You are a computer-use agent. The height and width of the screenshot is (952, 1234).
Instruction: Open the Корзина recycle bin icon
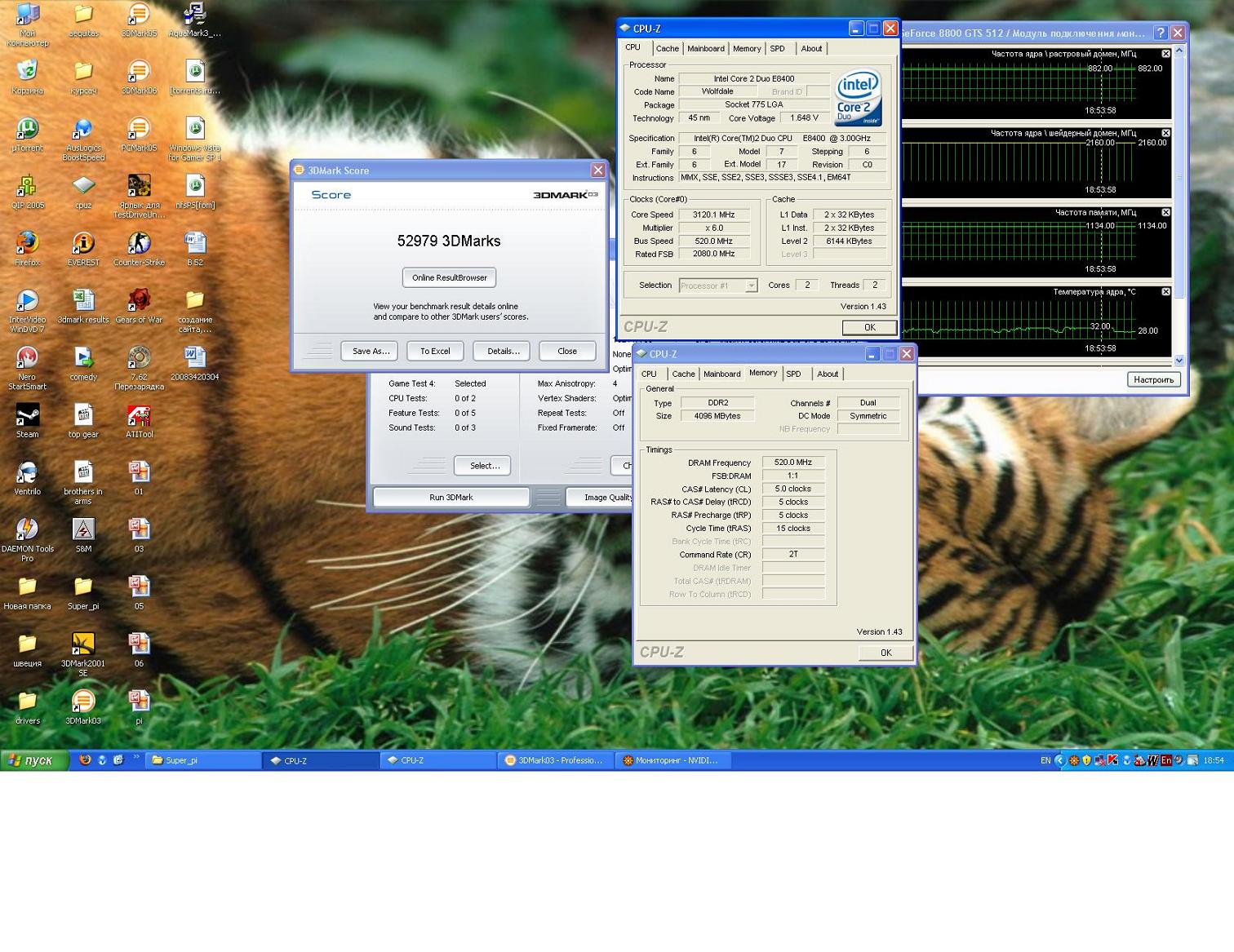28,78
